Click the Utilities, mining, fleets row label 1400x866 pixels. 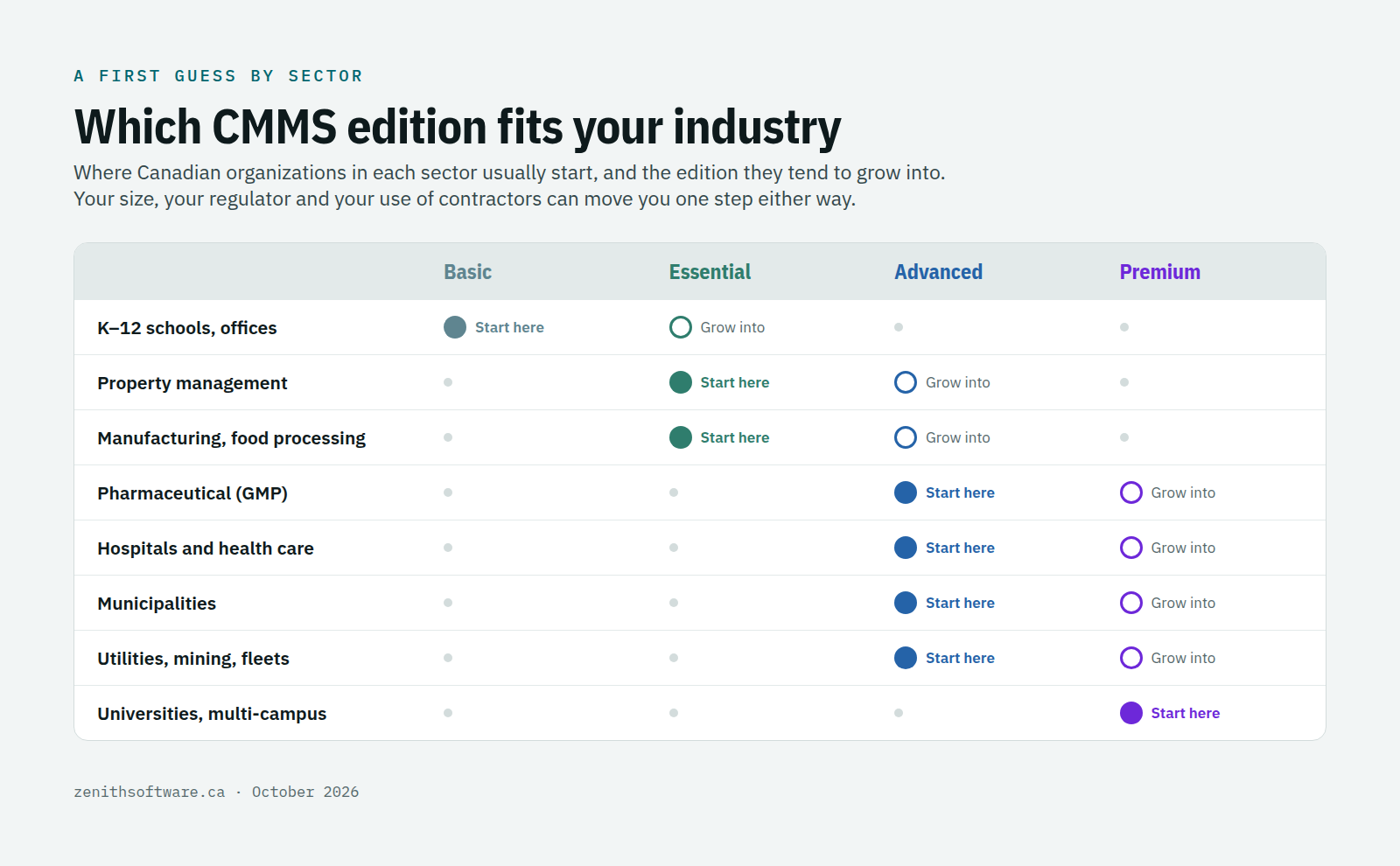click(193, 659)
